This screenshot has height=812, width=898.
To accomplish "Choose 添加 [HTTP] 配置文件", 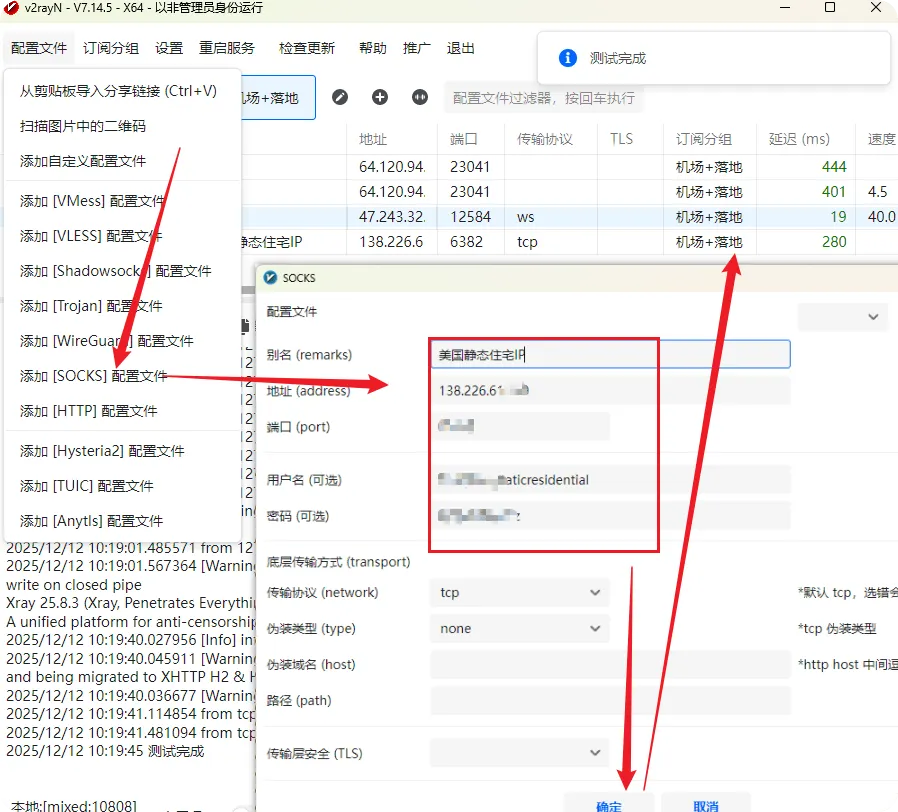I will coord(122,411).
